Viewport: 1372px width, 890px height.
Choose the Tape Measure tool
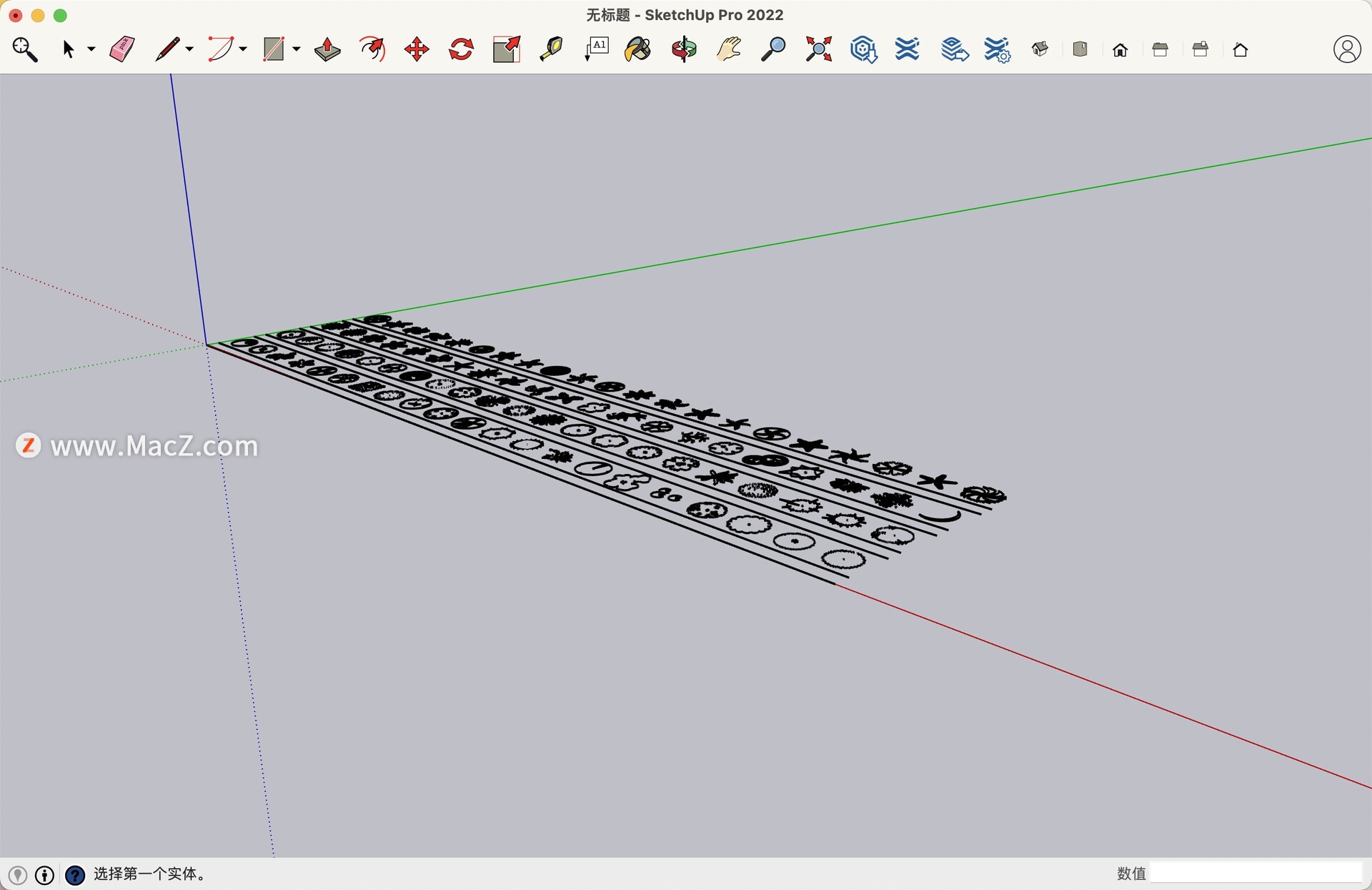(x=551, y=49)
